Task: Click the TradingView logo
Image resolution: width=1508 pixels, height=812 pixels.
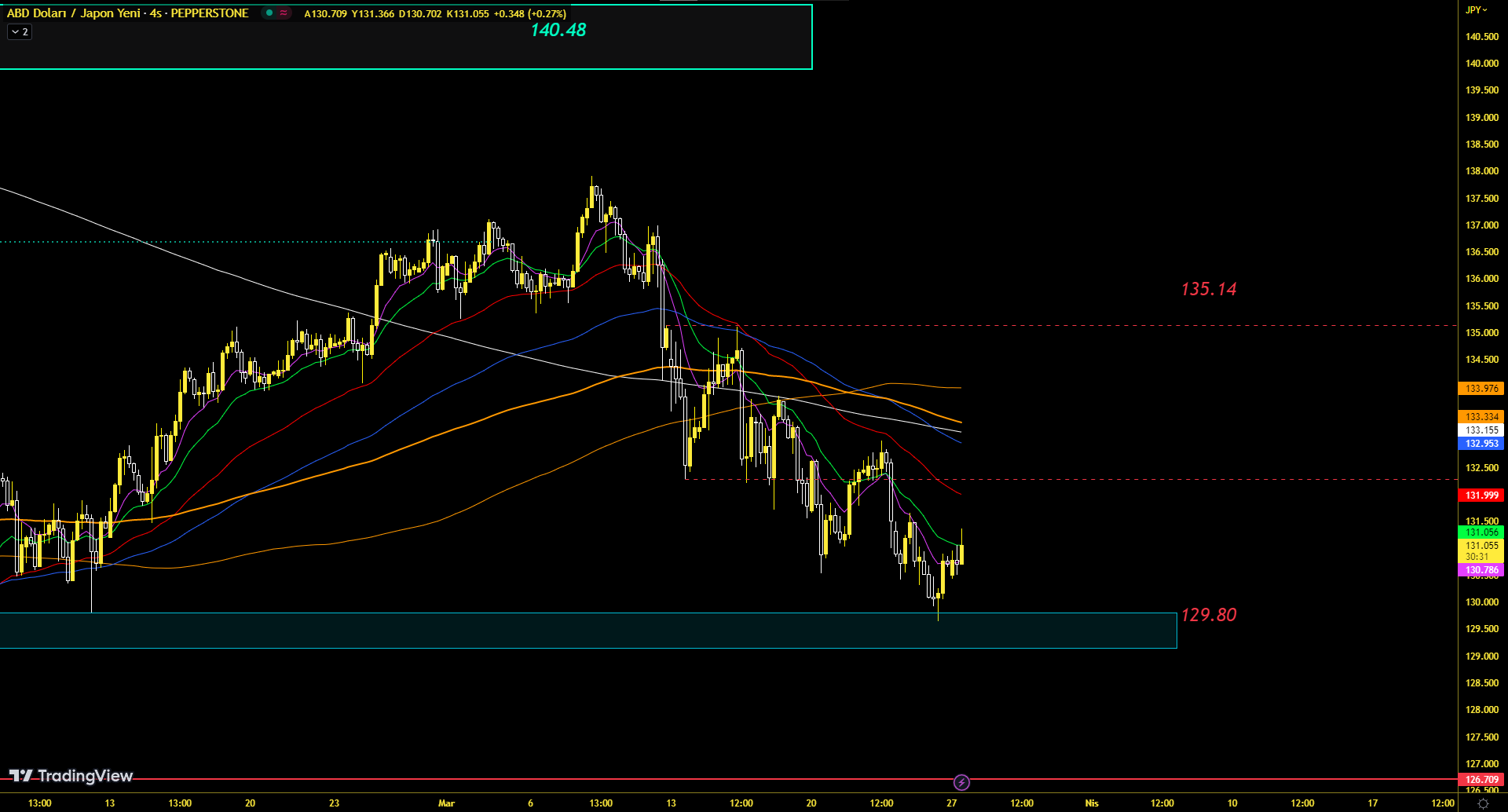Action: (71, 776)
